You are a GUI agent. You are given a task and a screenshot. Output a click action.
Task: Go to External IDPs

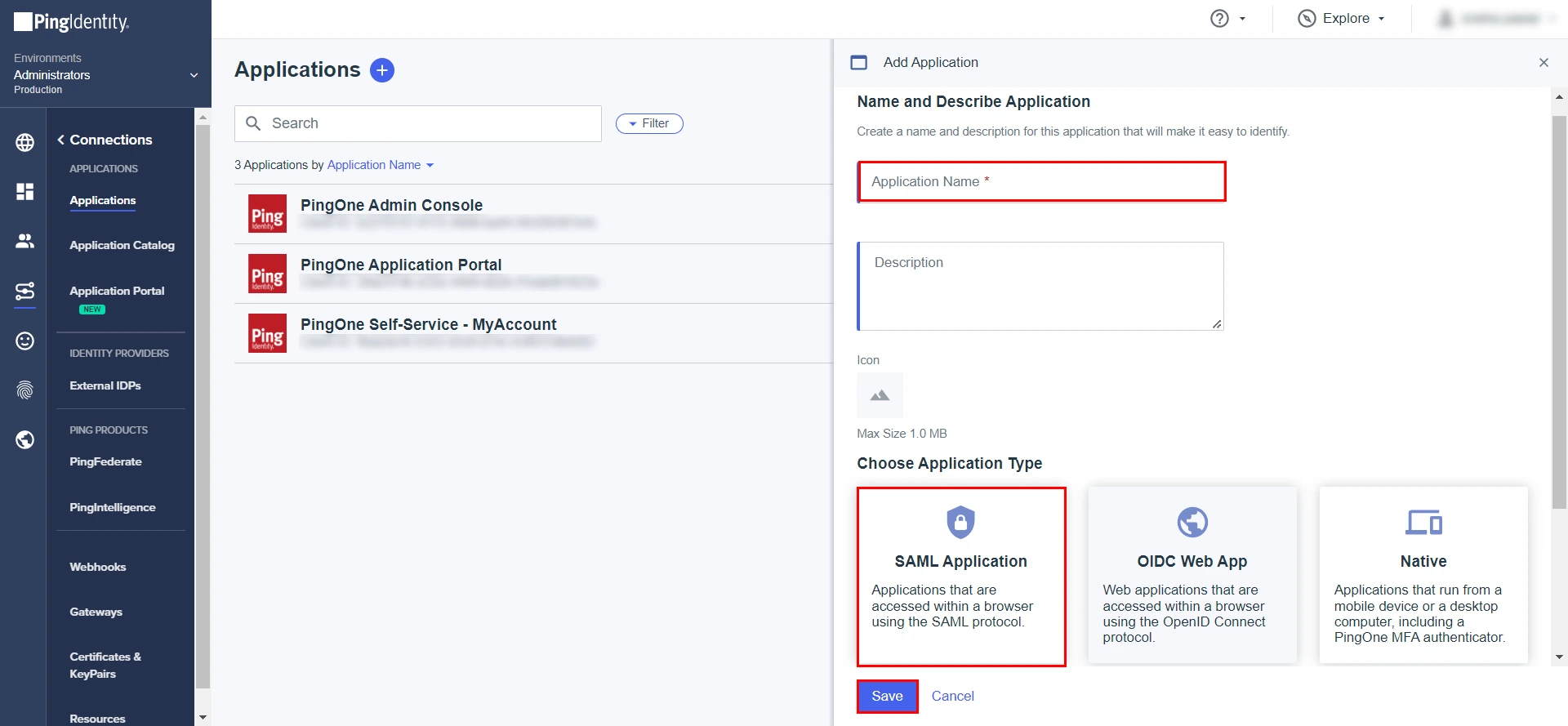pyautogui.click(x=105, y=385)
